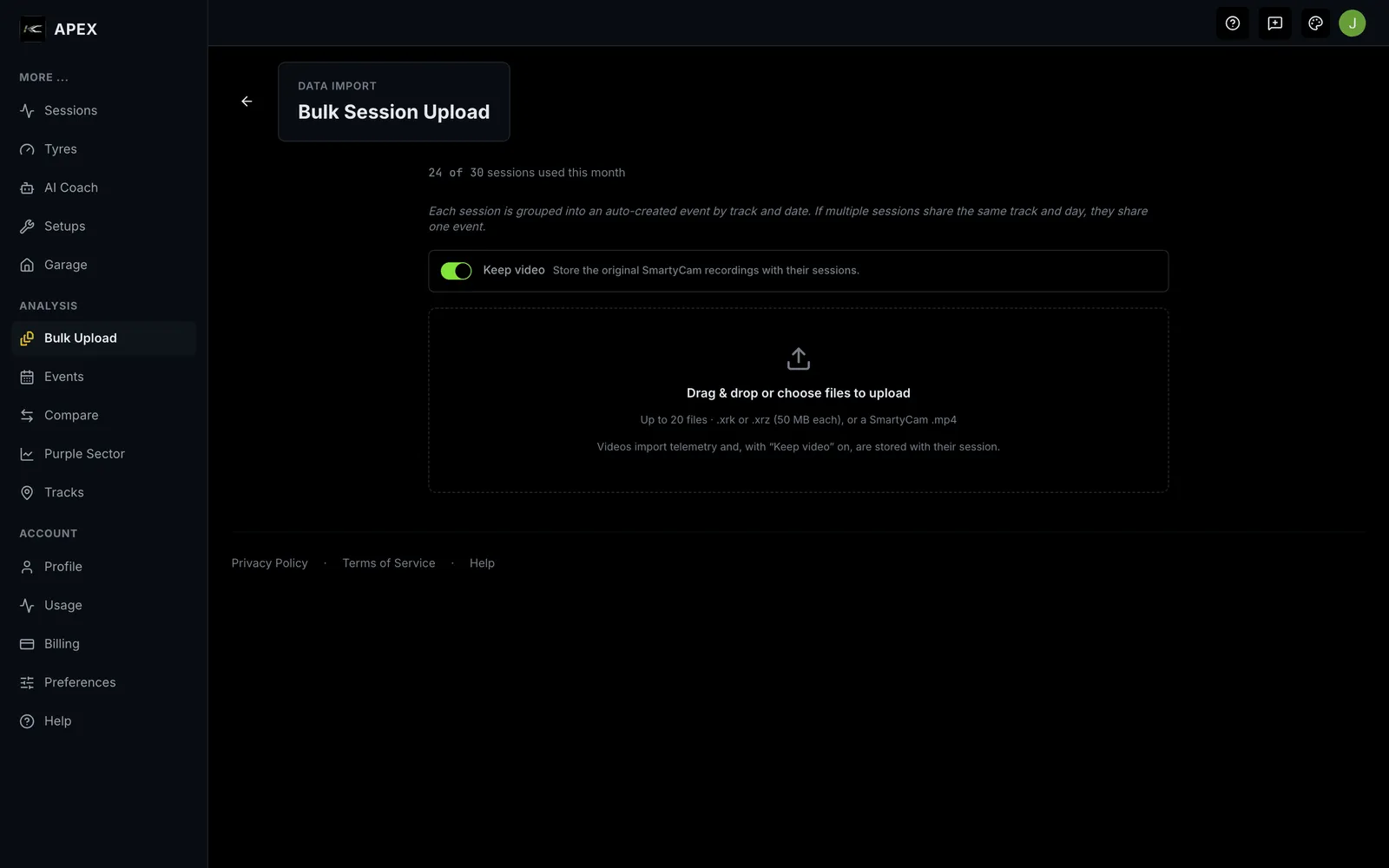Open the theme palette icon
The width and height of the screenshot is (1389, 868).
pos(1316,23)
